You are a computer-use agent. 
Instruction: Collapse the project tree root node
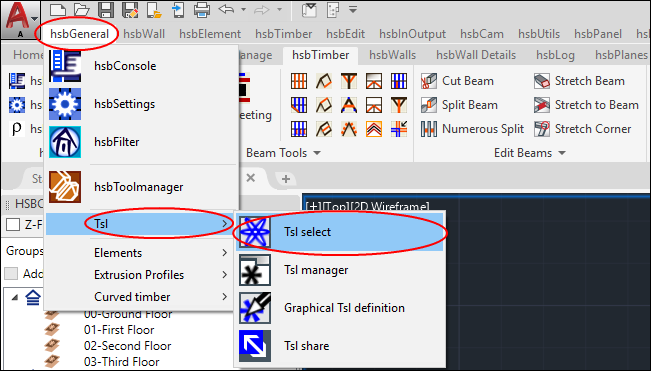15,297
